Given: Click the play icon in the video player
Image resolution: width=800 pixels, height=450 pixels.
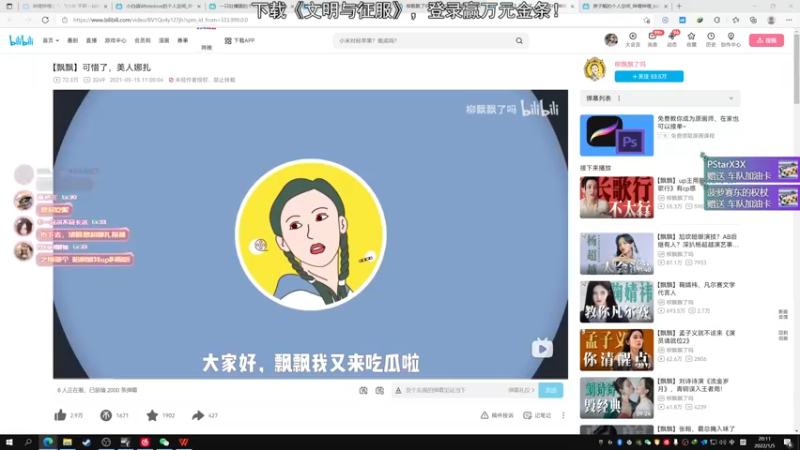Looking at the screenshot, I should pyautogui.click(x=542, y=348).
